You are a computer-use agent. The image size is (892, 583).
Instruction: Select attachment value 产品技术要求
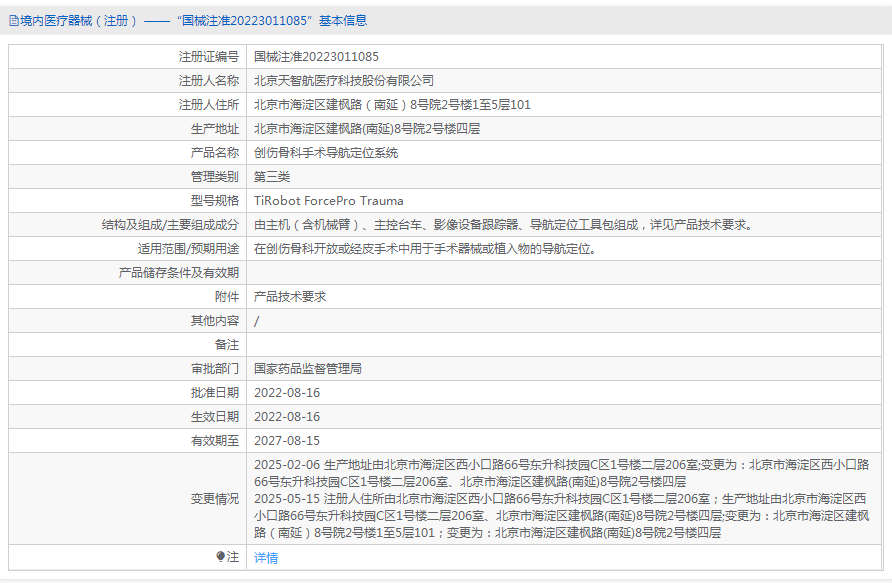290,296
